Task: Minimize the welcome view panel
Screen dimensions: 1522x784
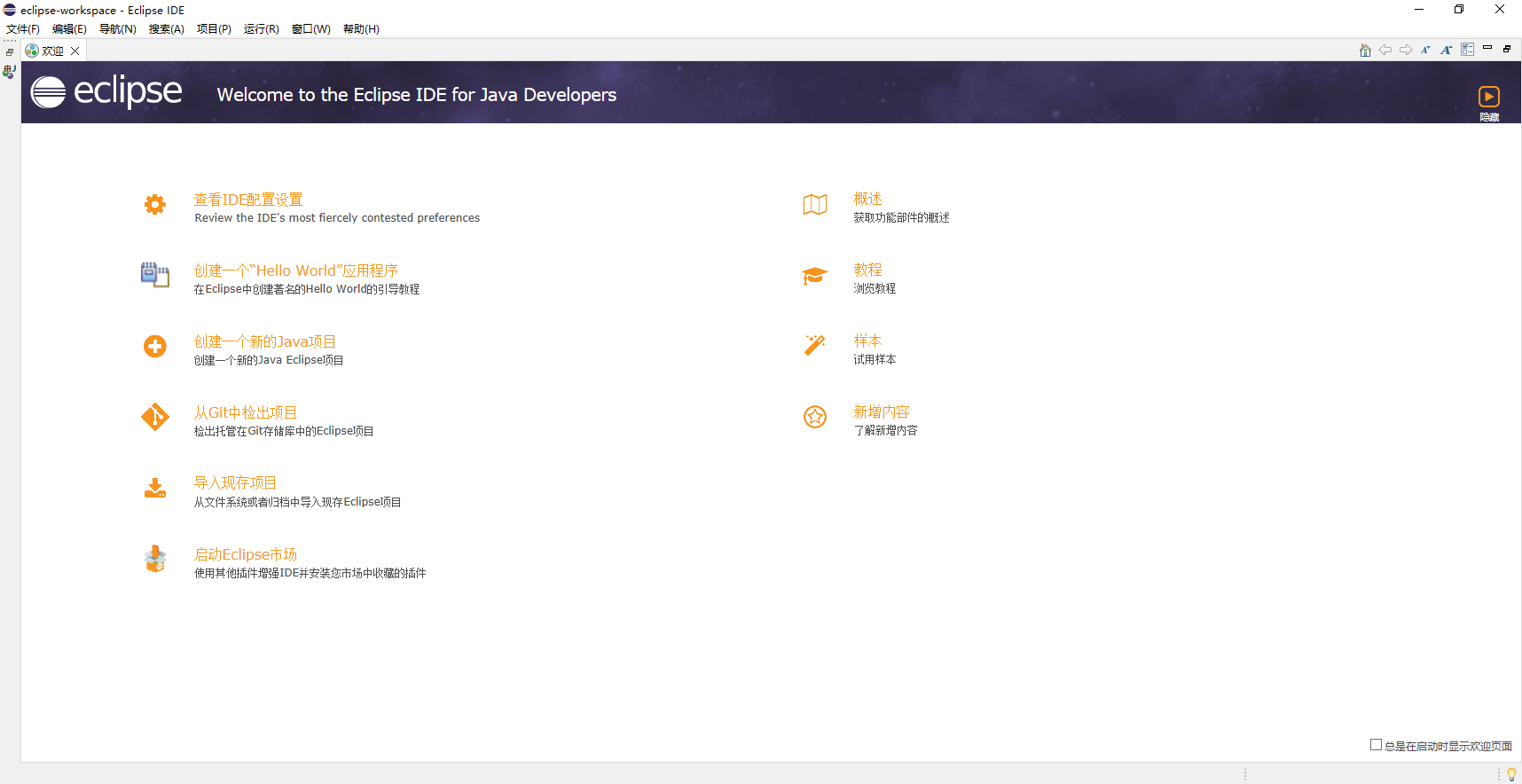Action: click(1487, 48)
